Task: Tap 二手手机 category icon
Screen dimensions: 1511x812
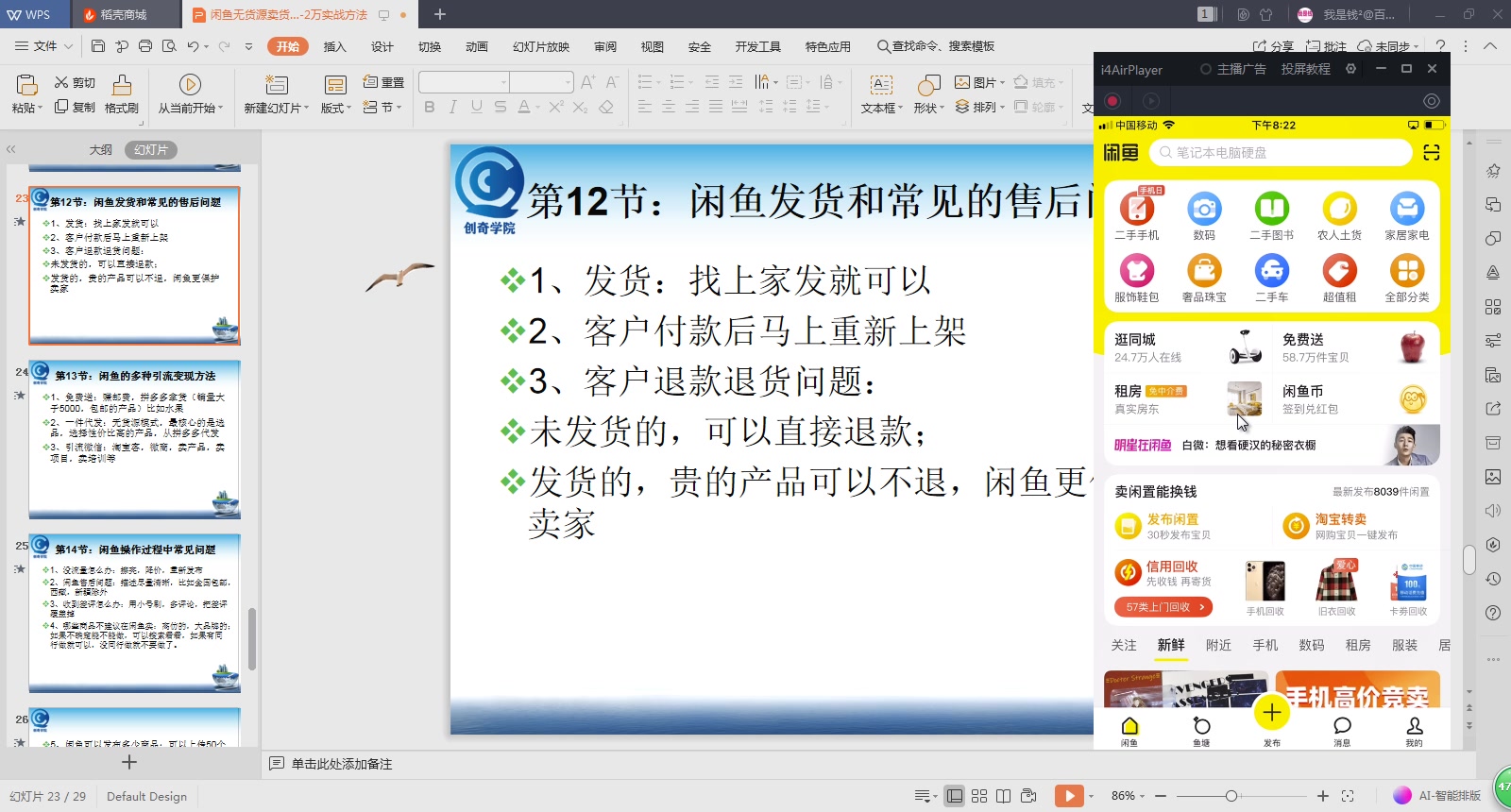Action: point(1137,209)
